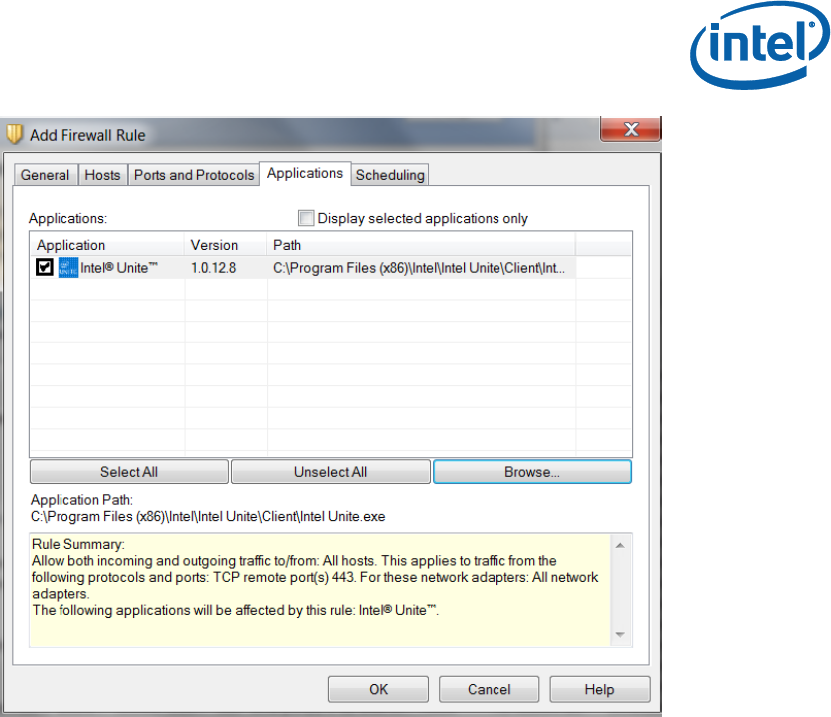
Task: Go to Ports and Protocols tab
Action: (x=194, y=175)
